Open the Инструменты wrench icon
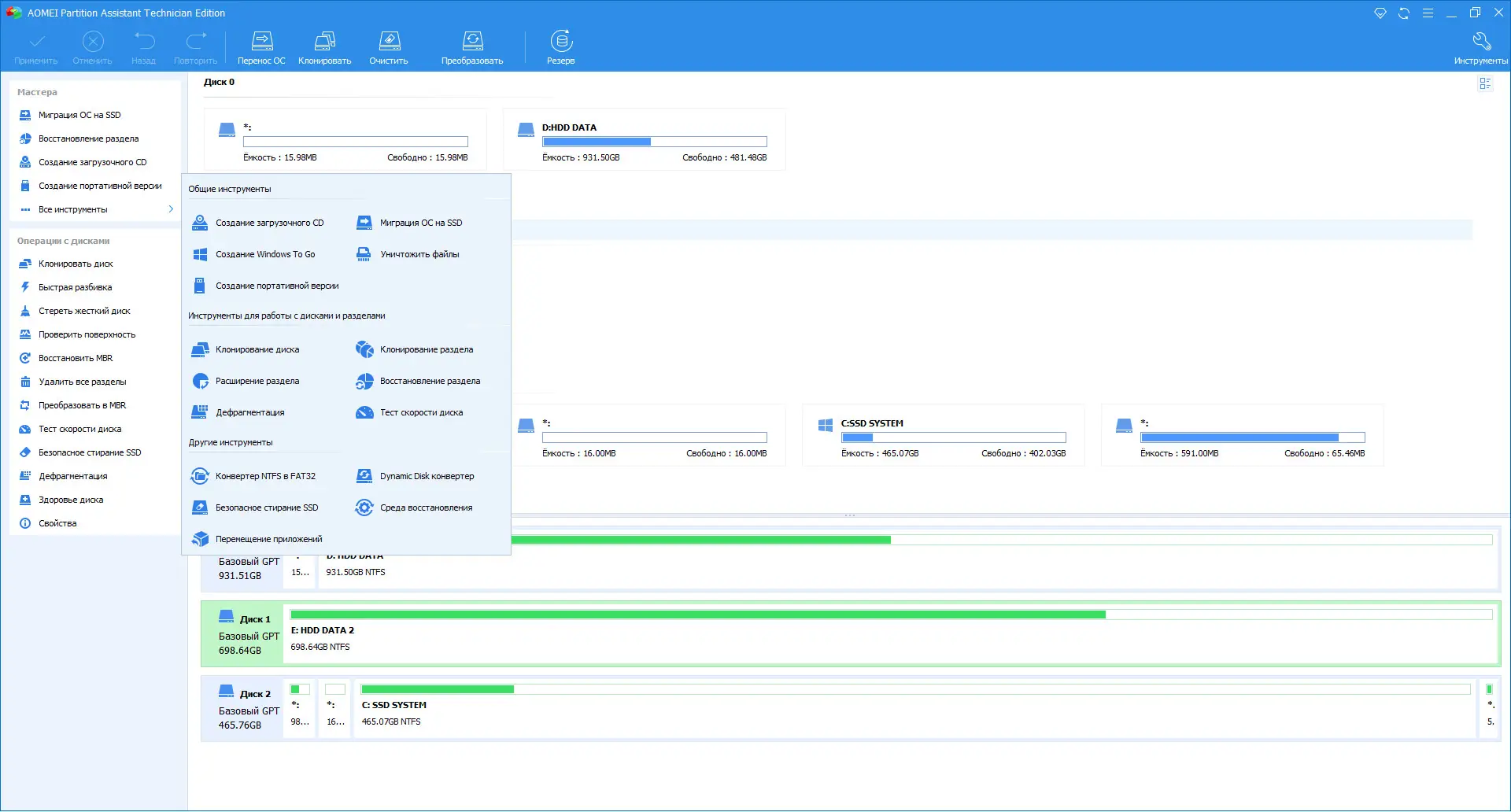The image size is (1511, 812). 1481,48
